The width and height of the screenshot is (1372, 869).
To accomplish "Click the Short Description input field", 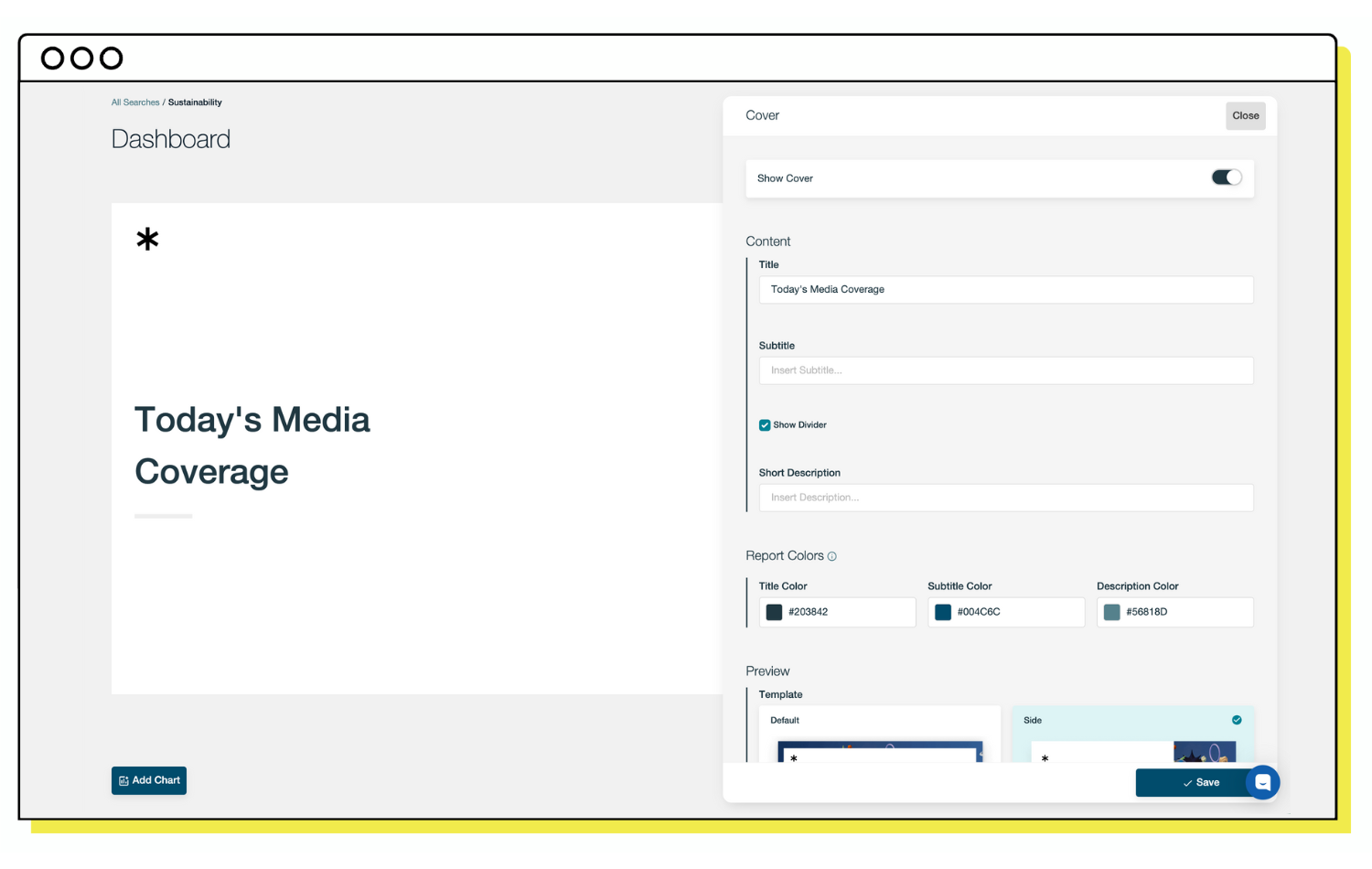I will click(1005, 498).
